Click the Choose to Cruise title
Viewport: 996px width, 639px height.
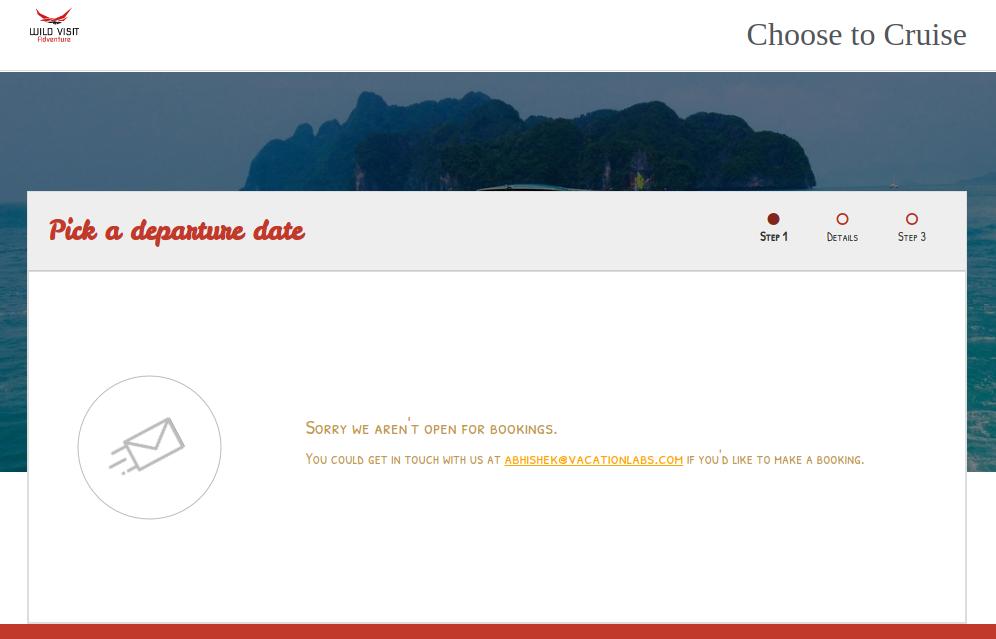[x=856, y=35]
